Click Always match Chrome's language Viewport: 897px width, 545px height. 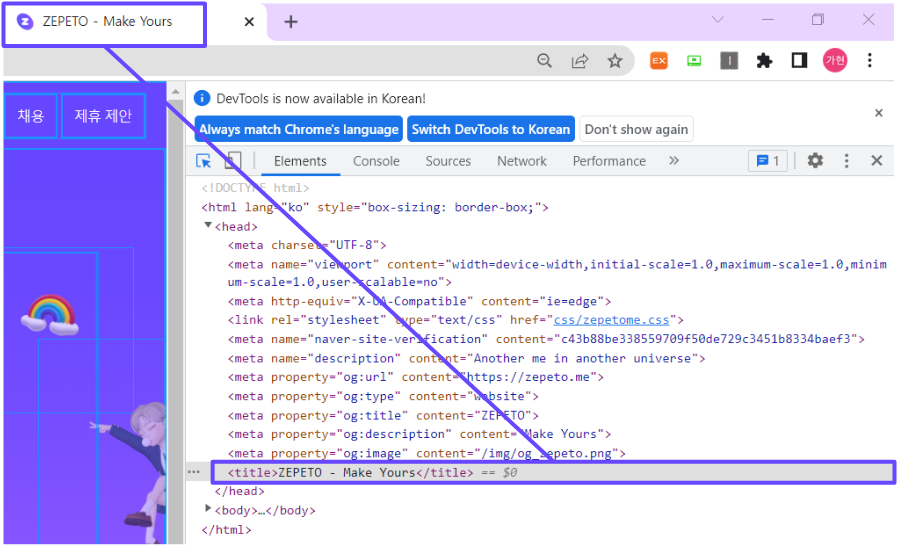299,129
